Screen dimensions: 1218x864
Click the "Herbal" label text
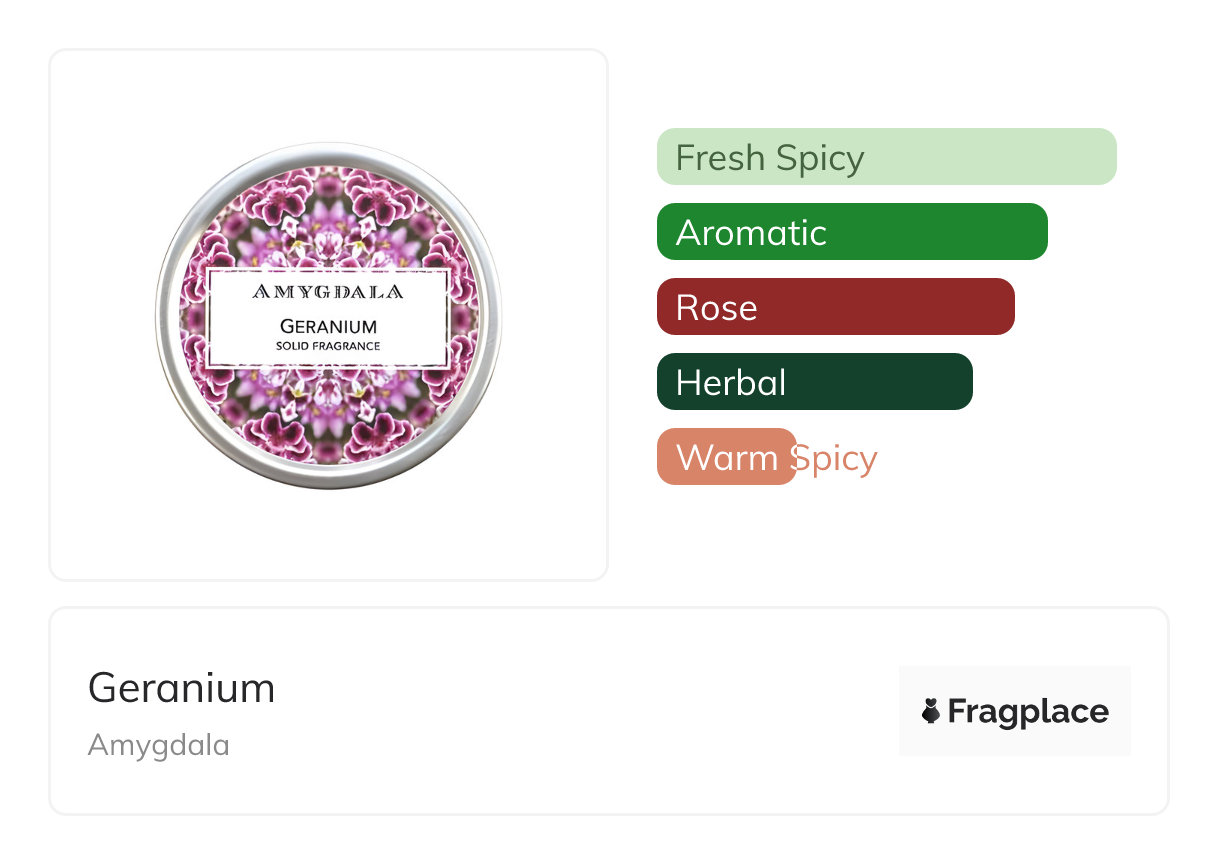730,383
